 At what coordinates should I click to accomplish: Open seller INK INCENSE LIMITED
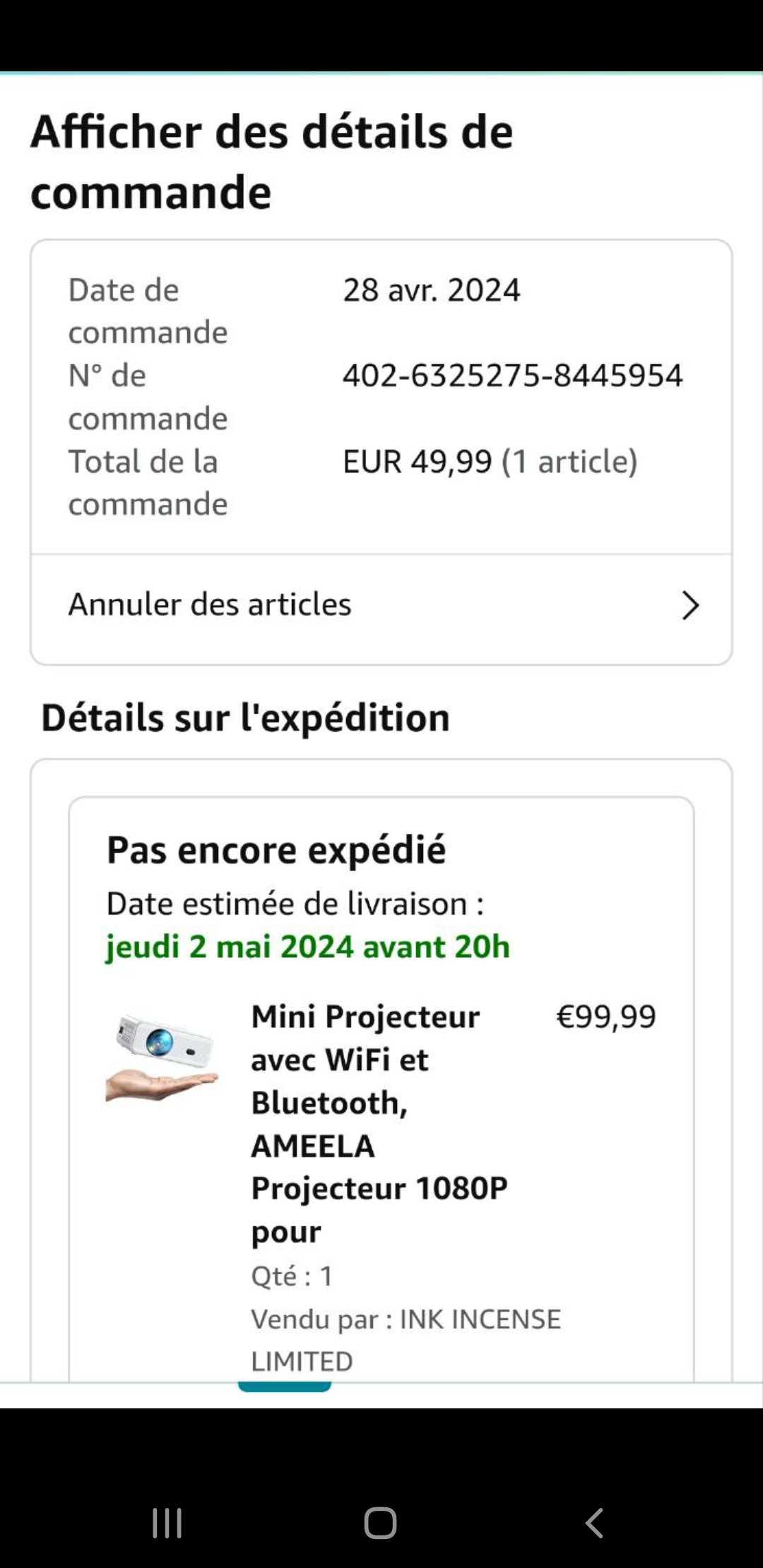[x=406, y=1339]
